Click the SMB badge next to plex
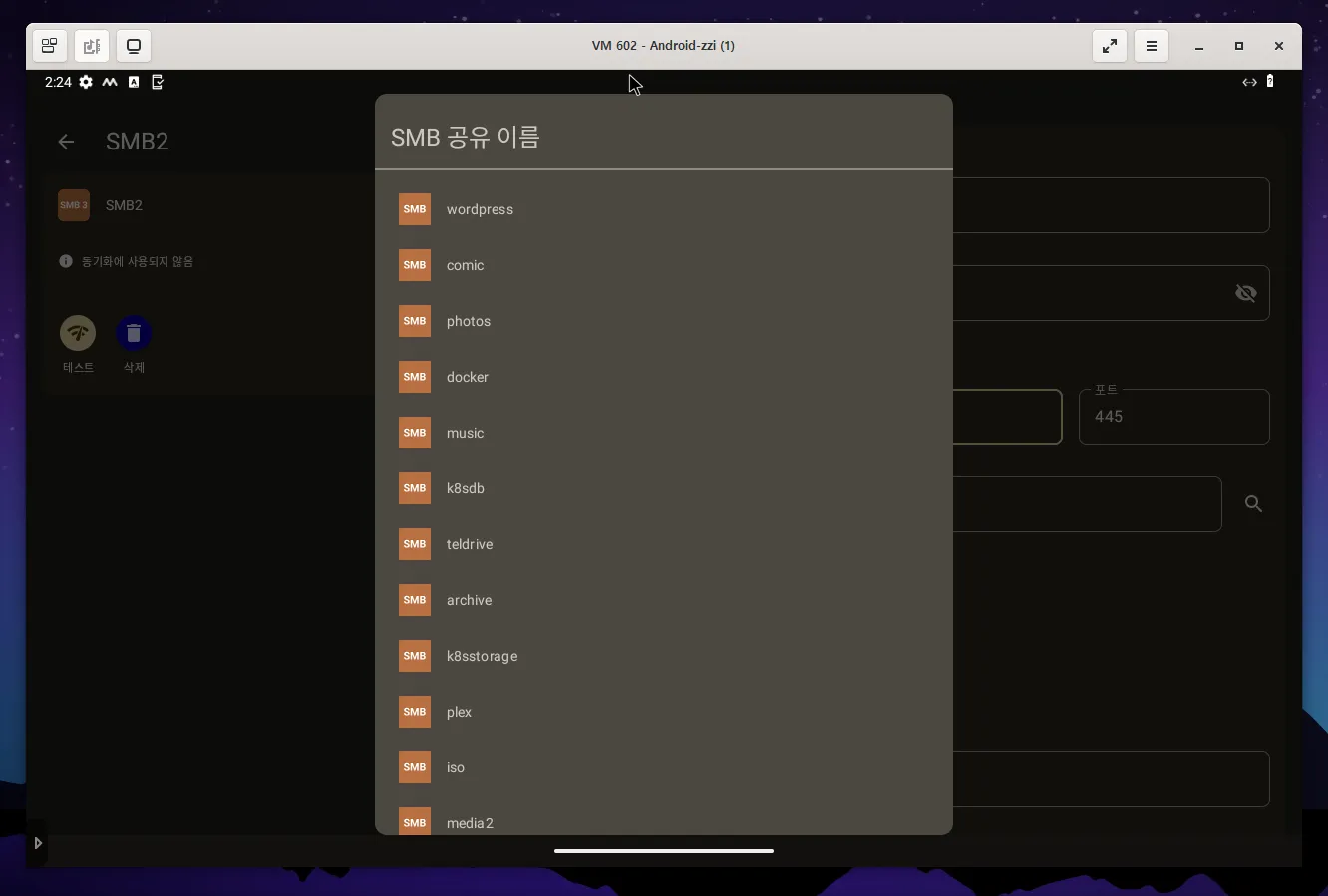1328x896 pixels. click(x=415, y=712)
